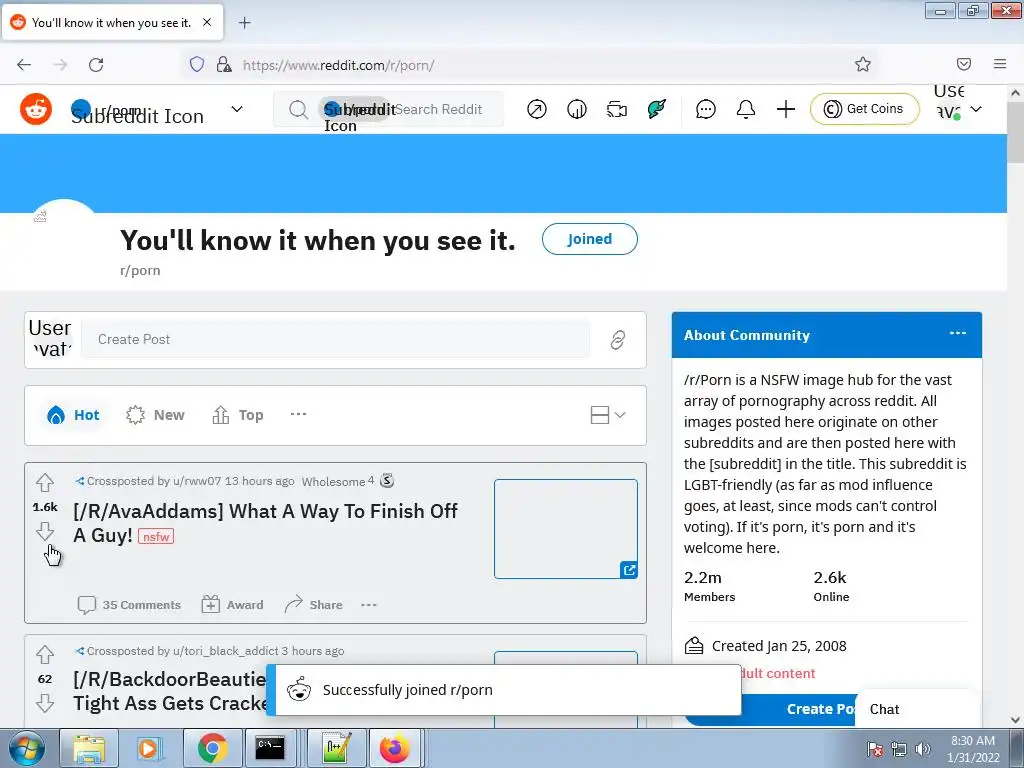The image size is (1024, 768).
Task: Click the link icon in Create Post box
Action: pyautogui.click(x=618, y=340)
